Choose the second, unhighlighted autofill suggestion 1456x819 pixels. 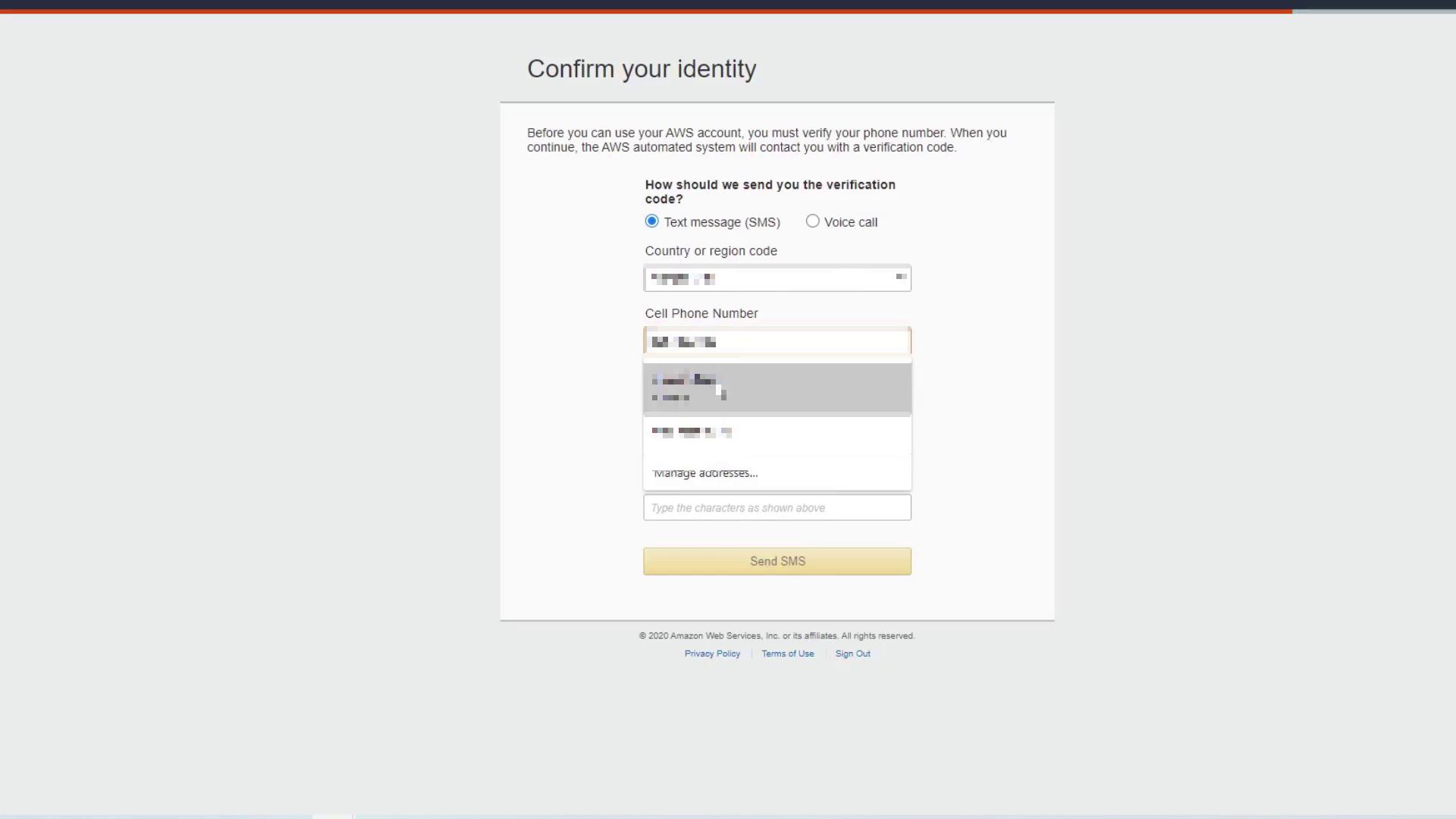click(x=777, y=432)
